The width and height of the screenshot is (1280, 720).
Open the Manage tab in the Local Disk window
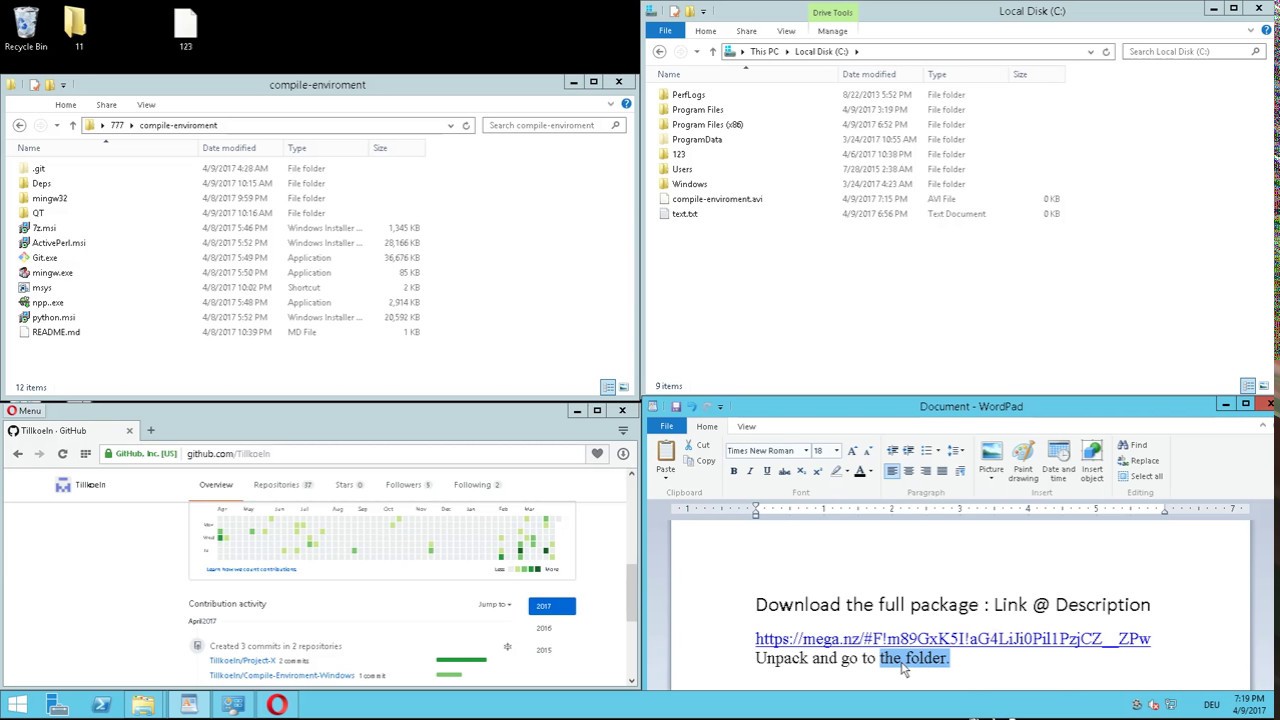(832, 31)
